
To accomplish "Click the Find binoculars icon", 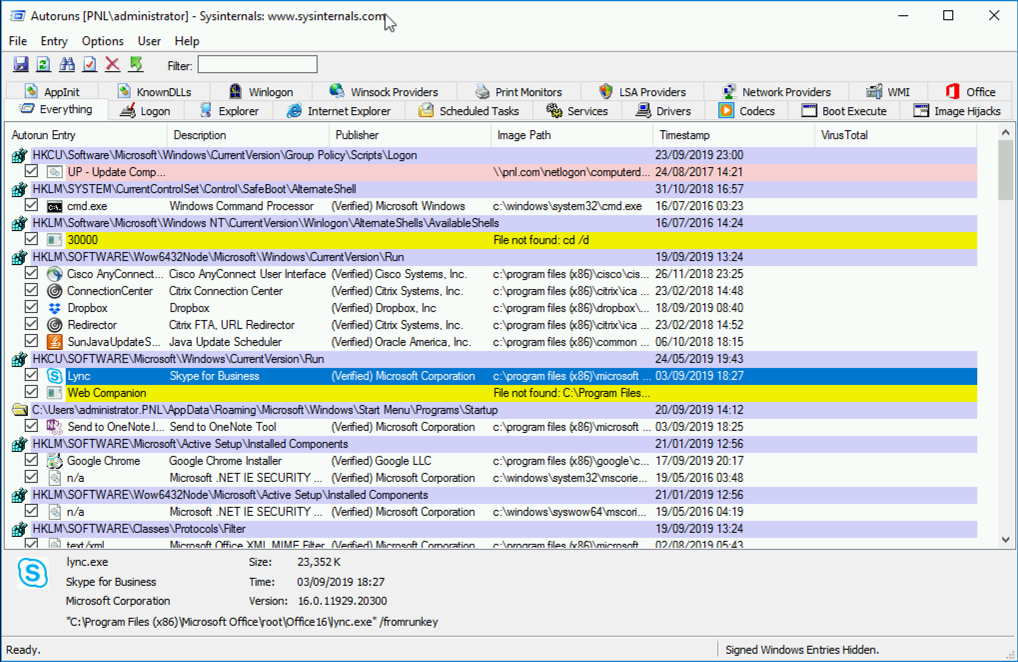I will click(67, 64).
